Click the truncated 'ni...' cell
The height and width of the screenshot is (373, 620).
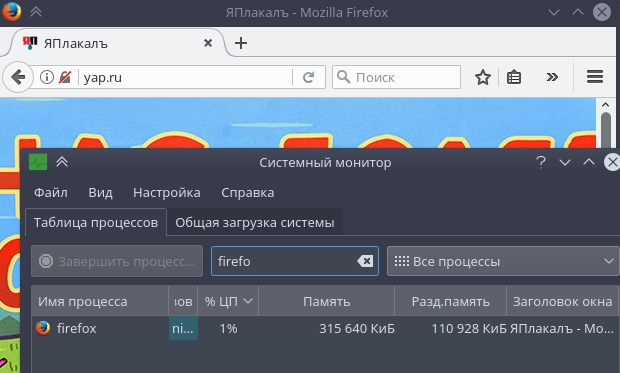pos(183,328)
